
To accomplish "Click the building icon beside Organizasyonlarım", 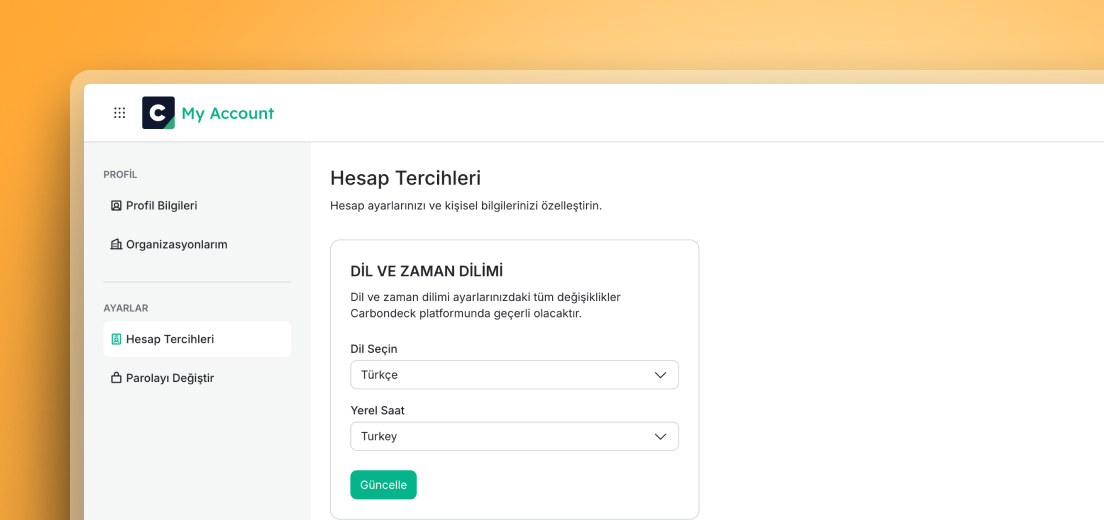I will (116, 245).
